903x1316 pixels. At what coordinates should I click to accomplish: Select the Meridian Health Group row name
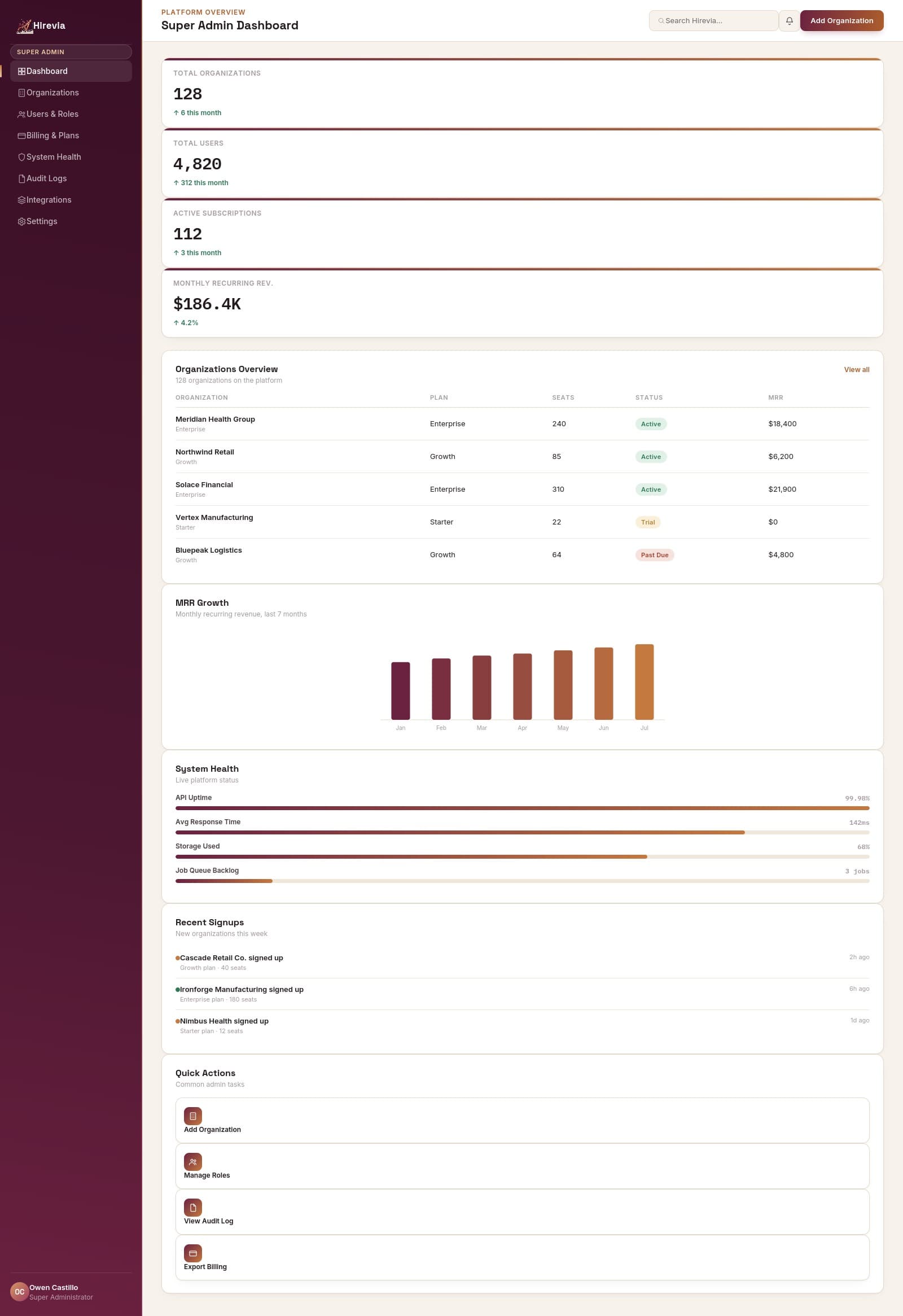click(x=215, y=419)
